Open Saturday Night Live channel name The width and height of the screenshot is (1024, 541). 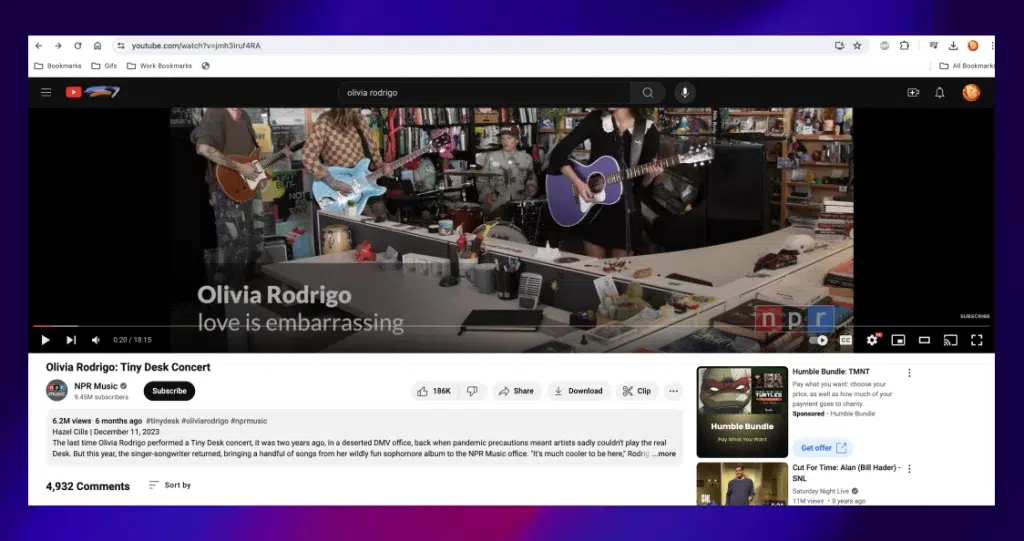tap(821, 491)
